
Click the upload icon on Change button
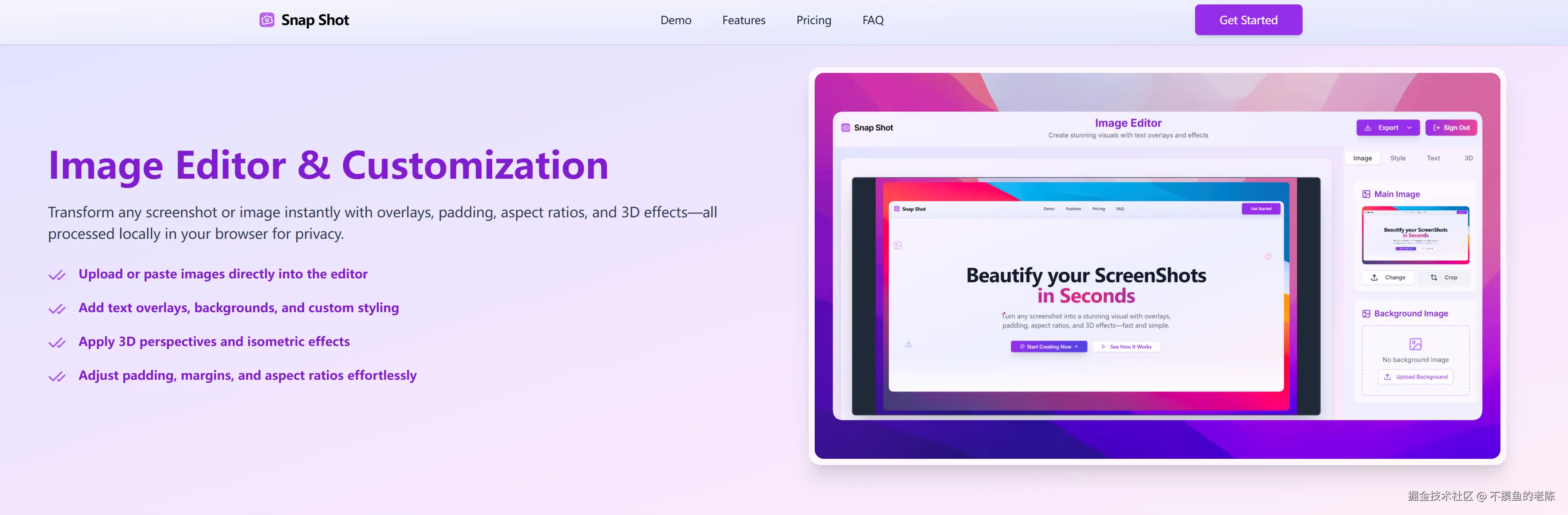coord(1375,277)
